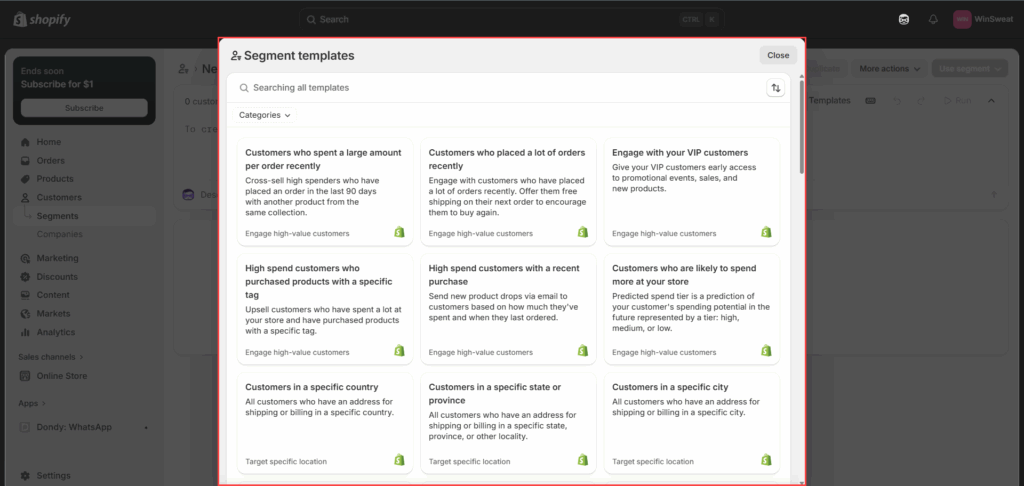Click the Settings gear icon
The width and height of the screenshot is (1024, 486).
pyautogui.click(x=26, y=476)
